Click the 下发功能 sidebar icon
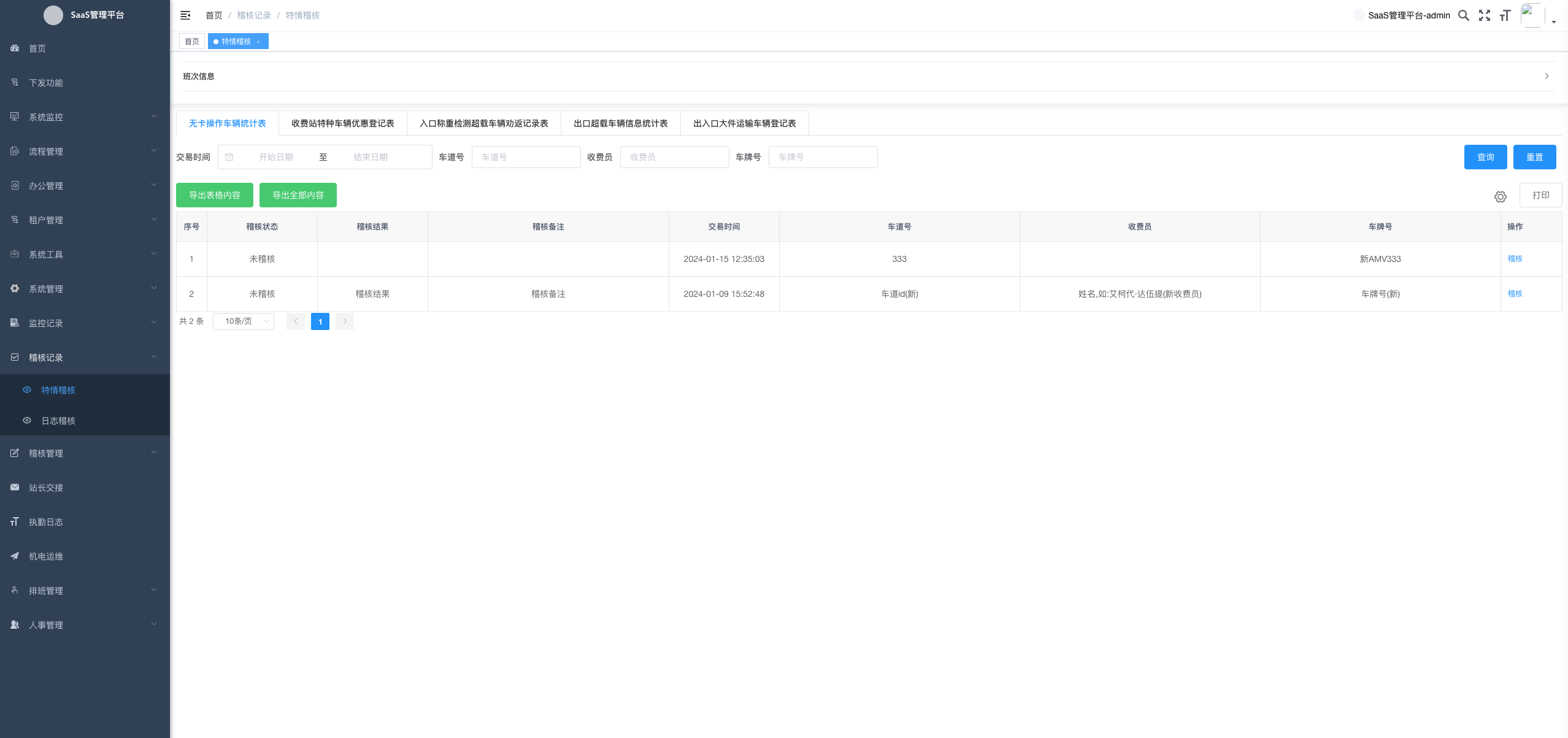 pos(15,82)
